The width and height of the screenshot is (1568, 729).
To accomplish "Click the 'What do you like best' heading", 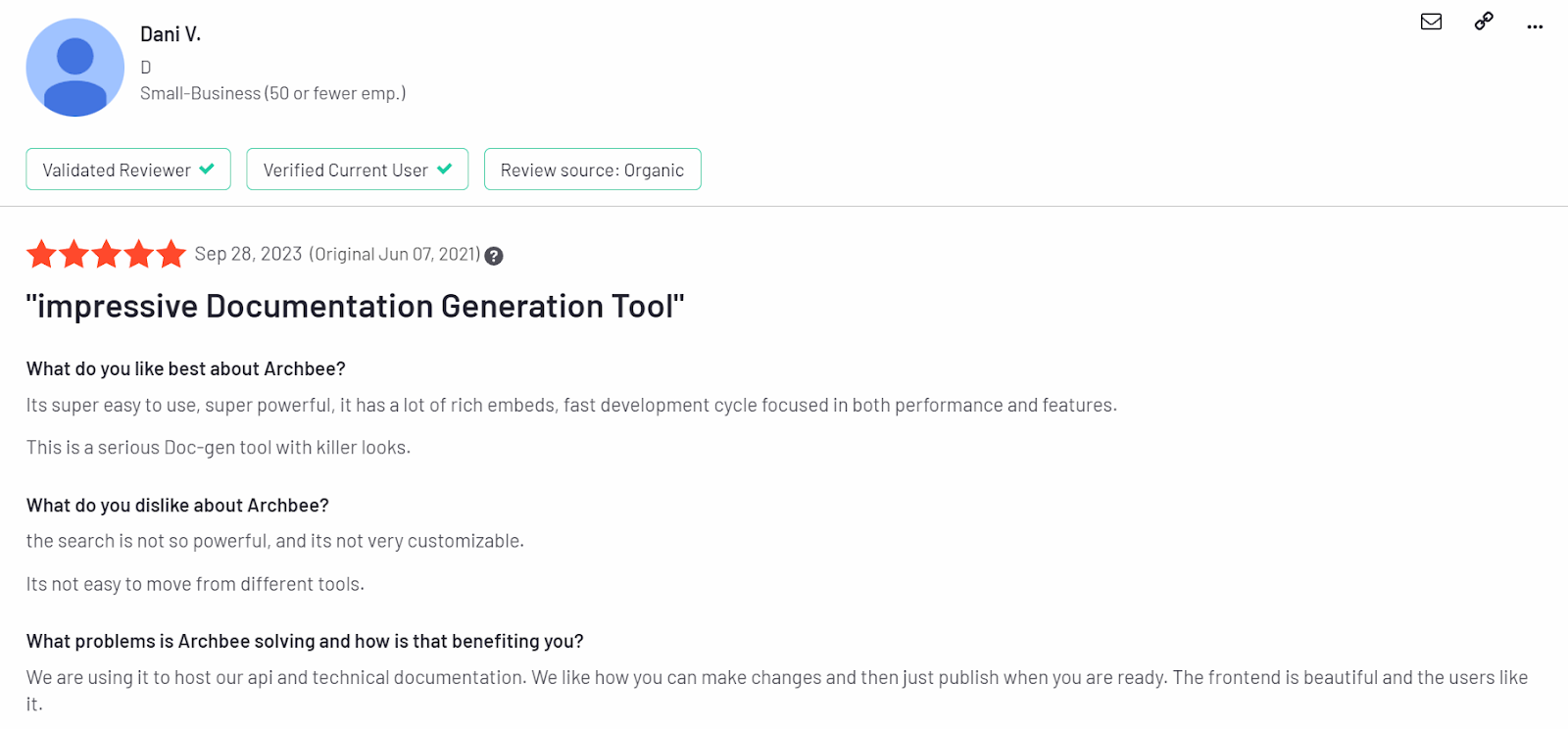I will (x=186, y=369).
